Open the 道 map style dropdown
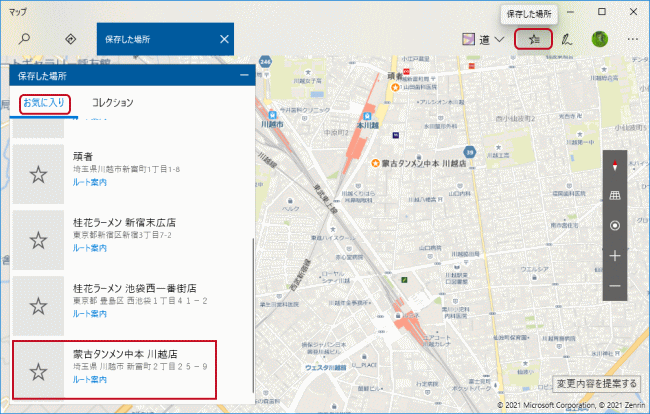650x414 pixels. (x=492, y=40)
